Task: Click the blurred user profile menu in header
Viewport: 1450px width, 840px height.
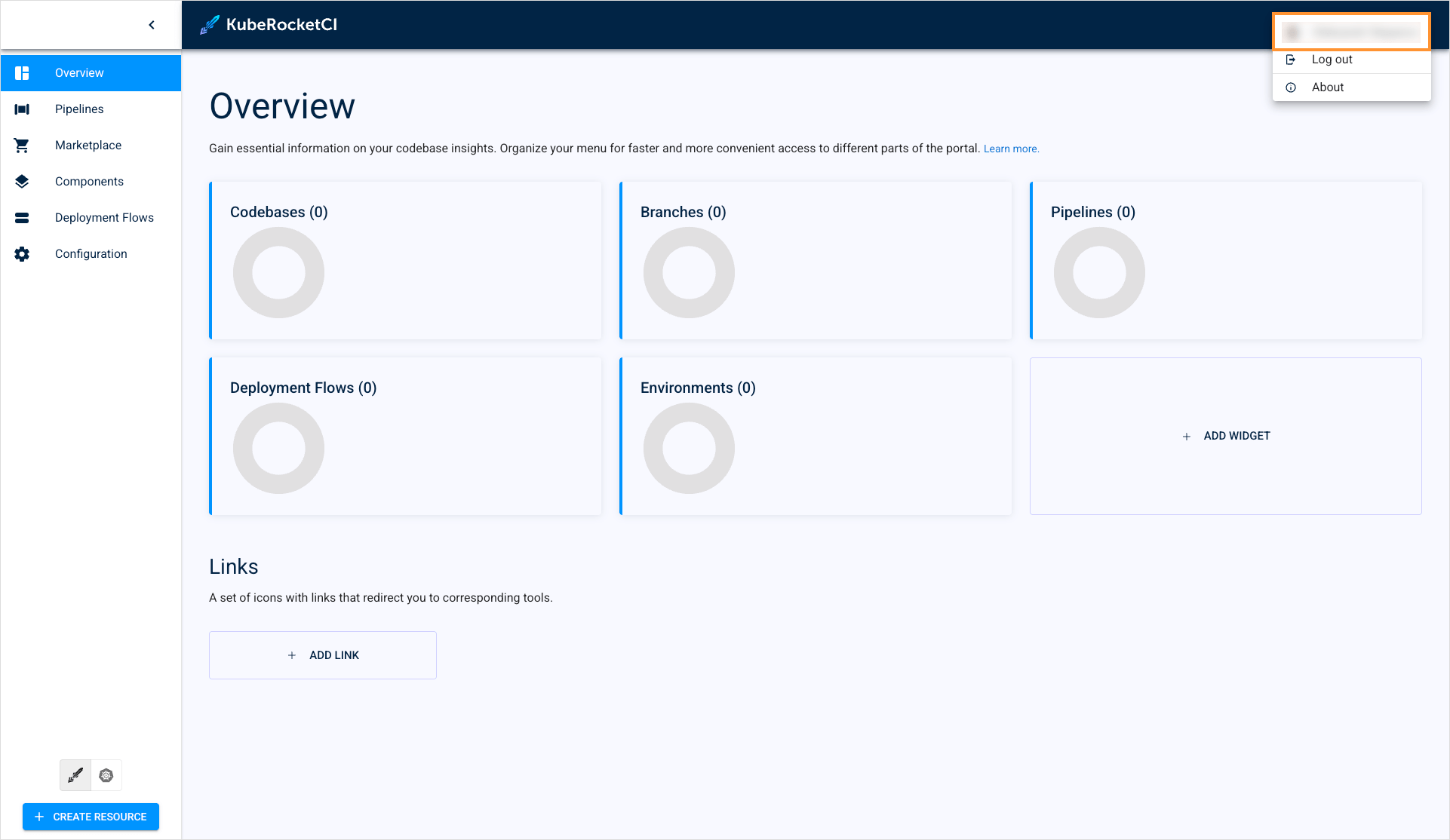Action: [x=1351, y=32]
